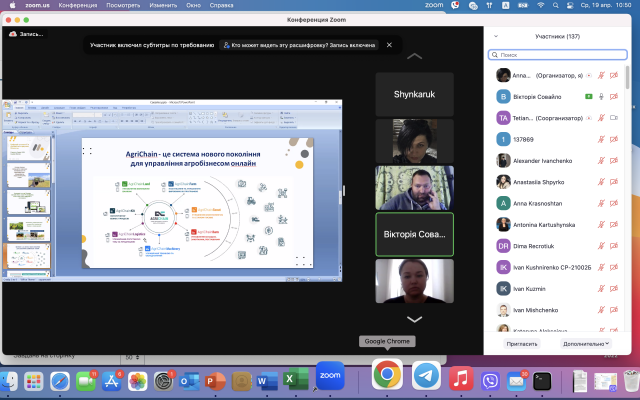
Task: Dismiss the subtitles notification with the X
Action: point(389,45)
